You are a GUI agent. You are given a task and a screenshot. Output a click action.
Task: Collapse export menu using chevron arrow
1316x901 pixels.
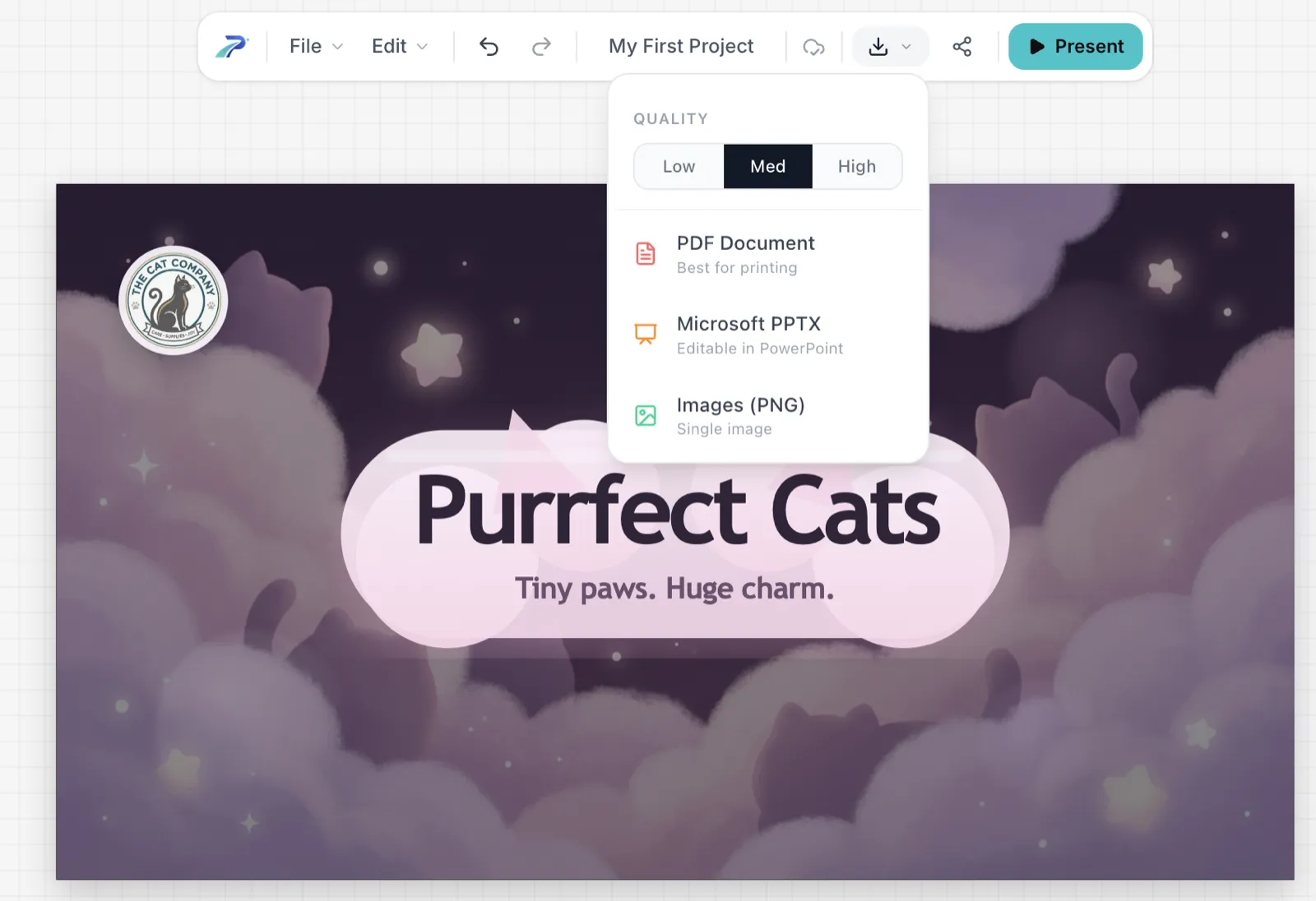point(906,47)
